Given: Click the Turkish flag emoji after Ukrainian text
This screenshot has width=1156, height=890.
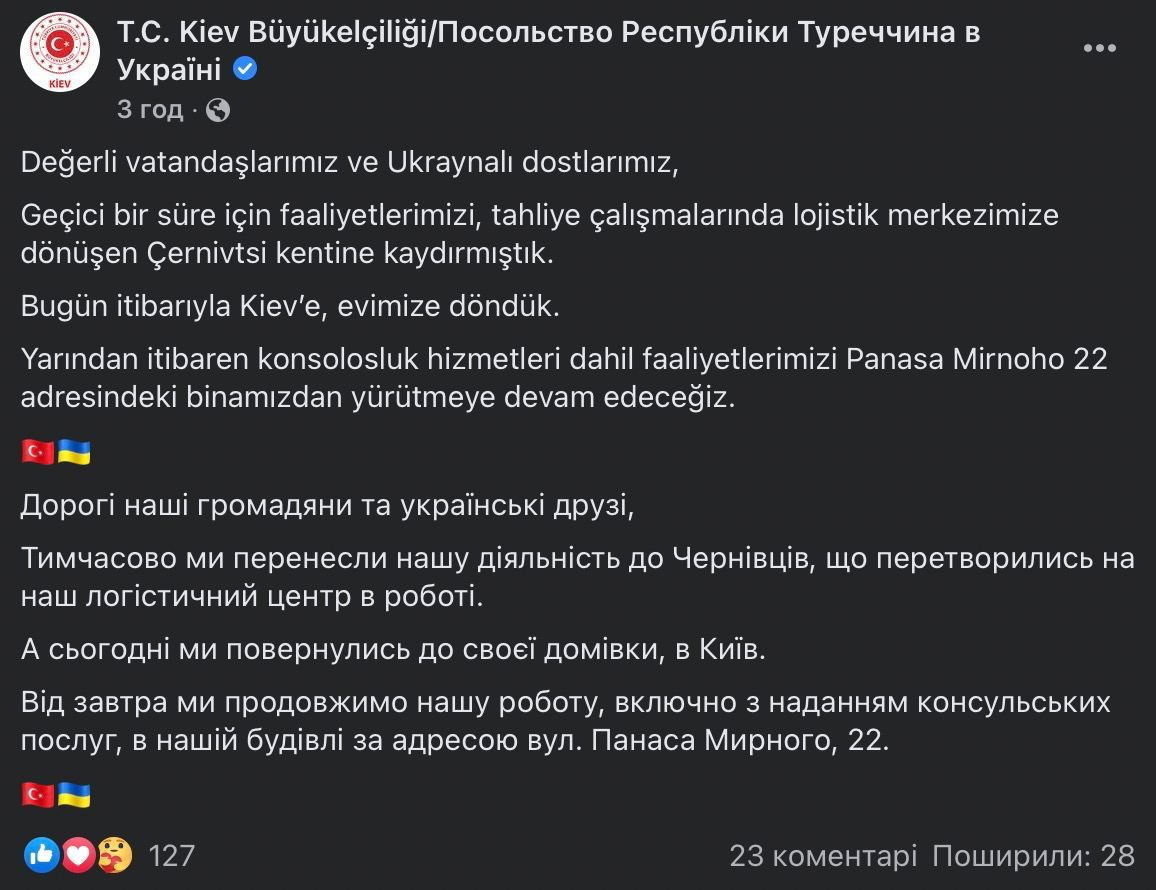Looking at the screenshot, I should click(x=38, y=795).
